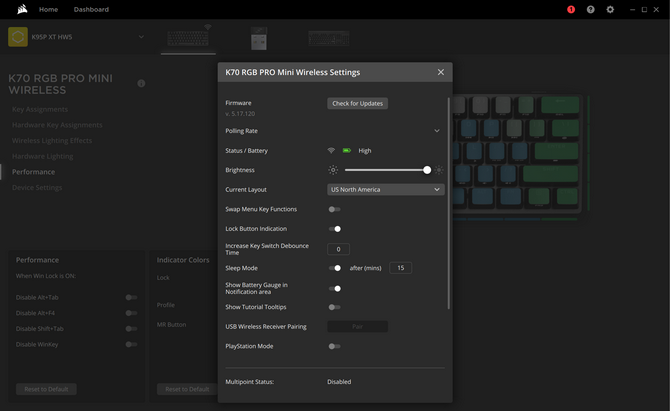Click the device info icon beside K70 title

tap(141, 83)
